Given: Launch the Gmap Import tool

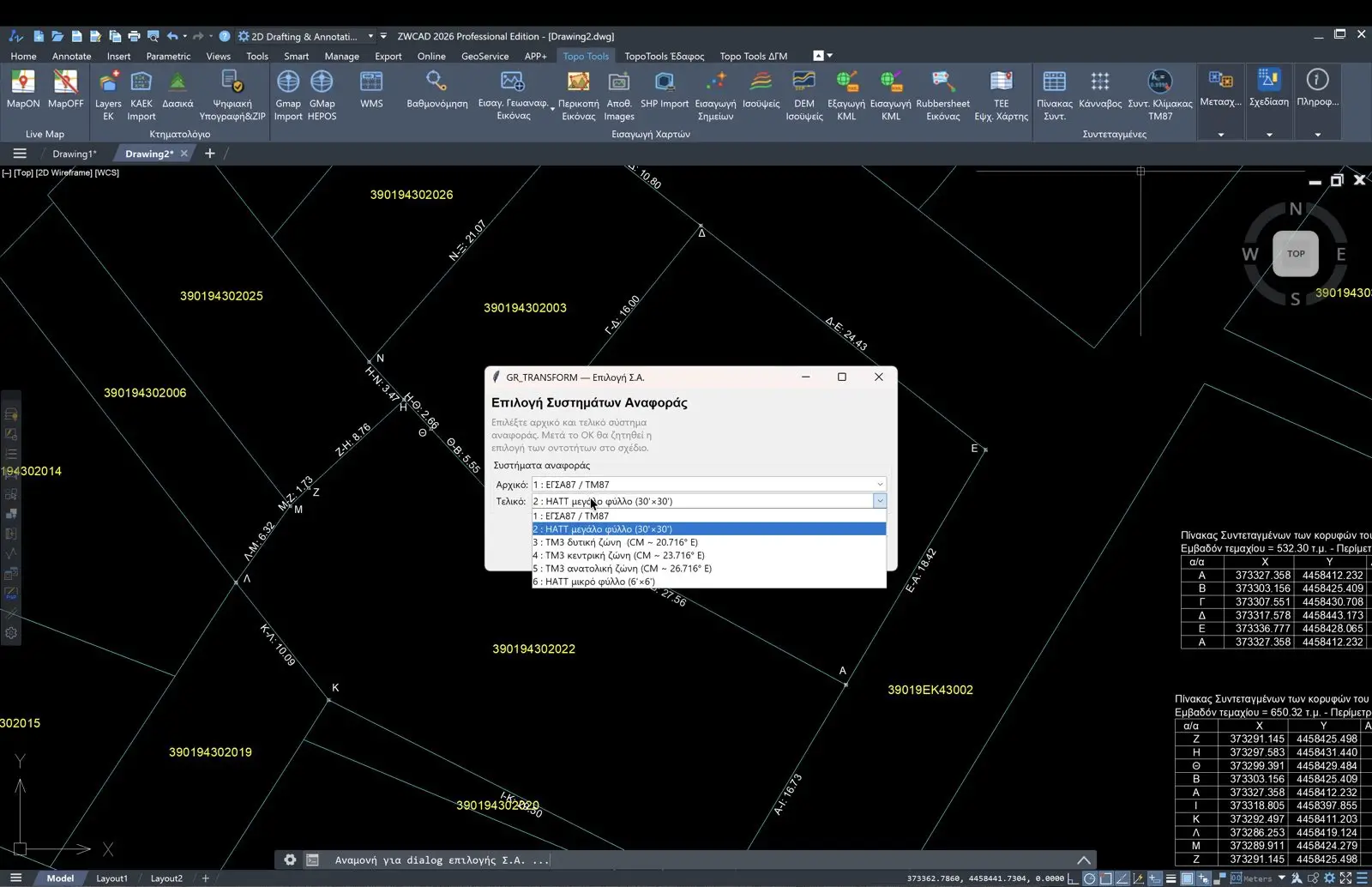Looking at the screenshot, I should pyautogui.click(x=288, y=95).
